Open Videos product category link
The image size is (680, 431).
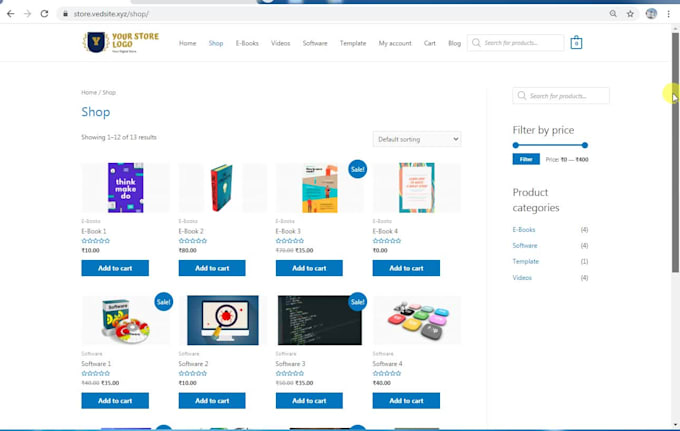tap(522, 278)
